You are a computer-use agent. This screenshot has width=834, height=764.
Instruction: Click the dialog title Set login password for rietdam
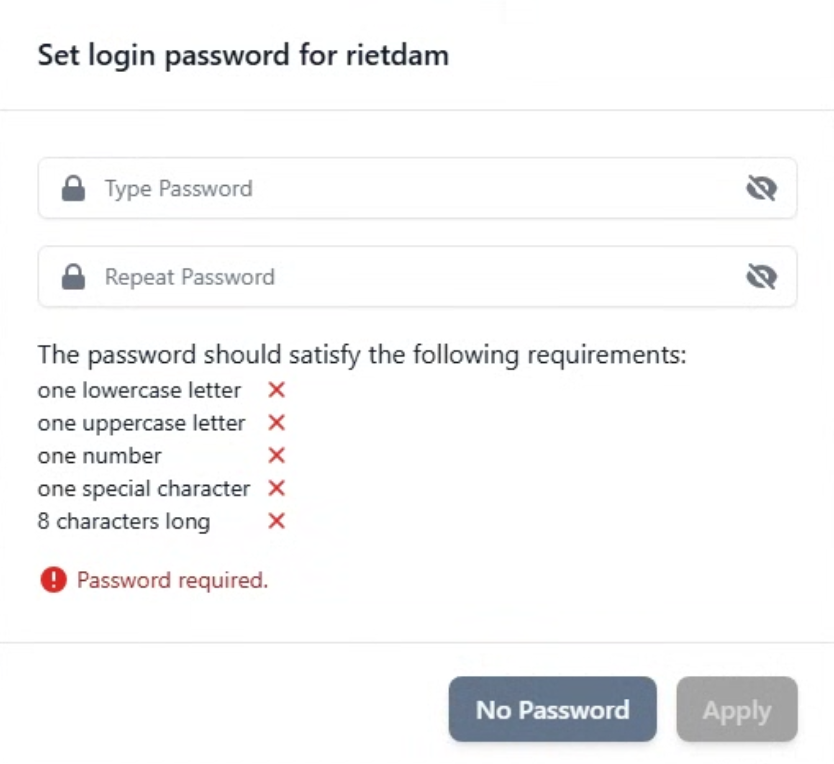(244, 55)
